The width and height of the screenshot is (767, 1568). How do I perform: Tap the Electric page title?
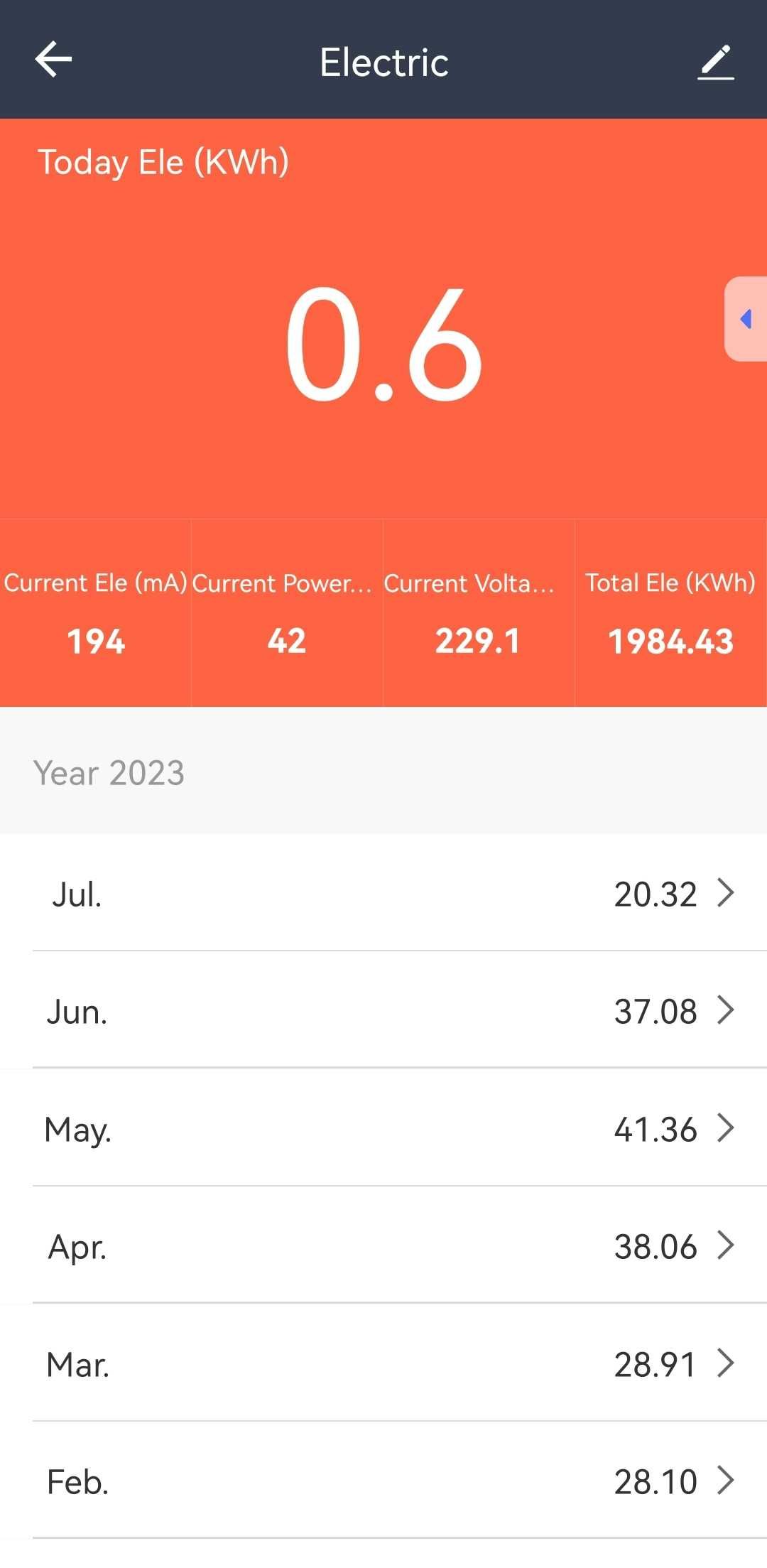point(384,63)
